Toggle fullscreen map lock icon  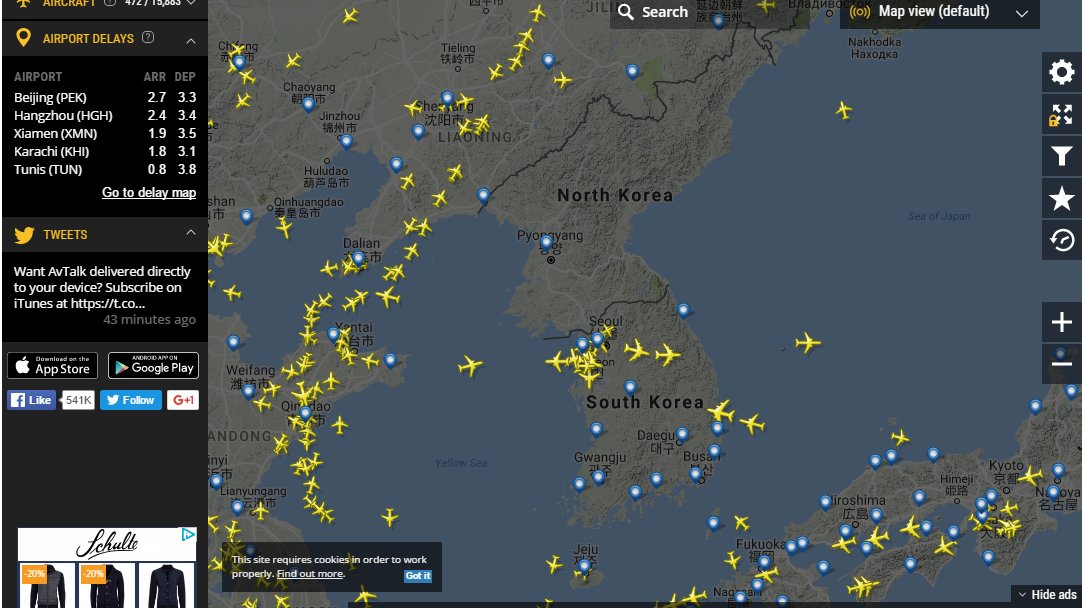(x=1061, y=114)
